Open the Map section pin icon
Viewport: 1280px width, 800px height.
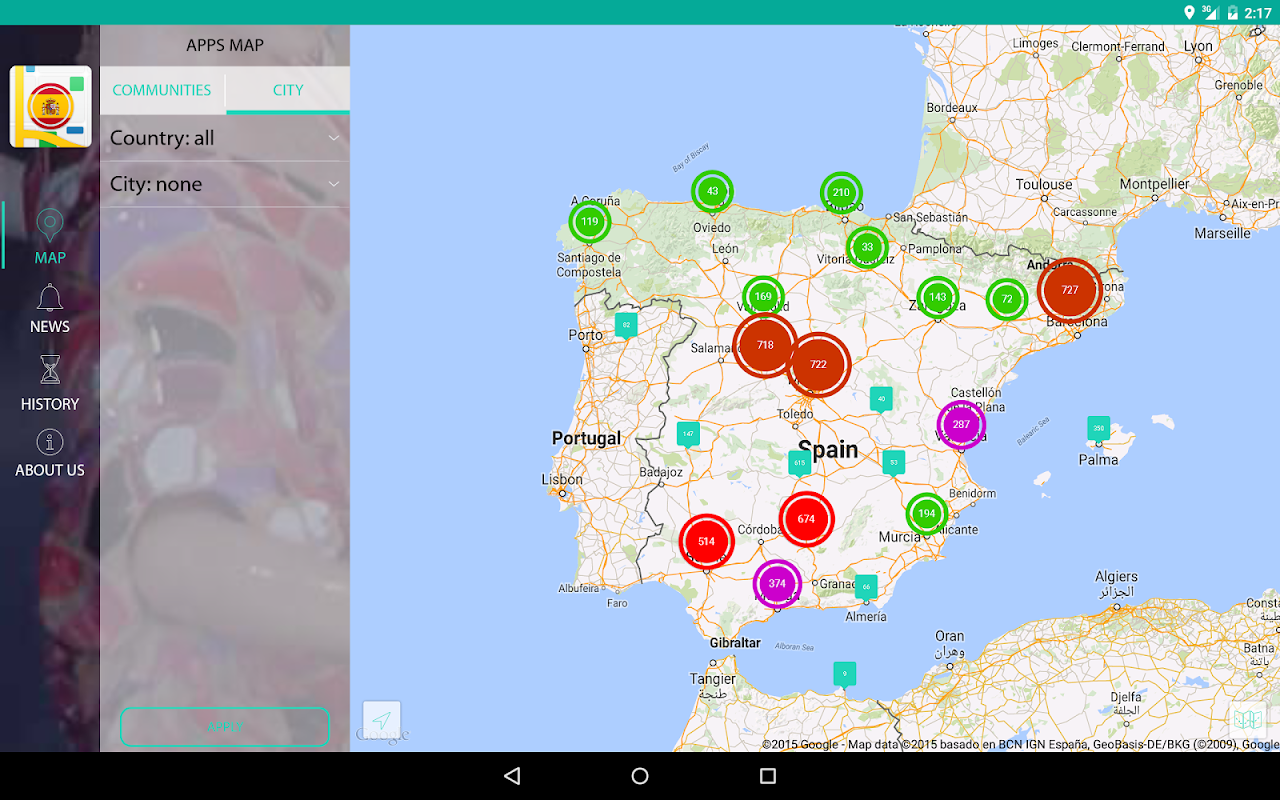(50, 225)
